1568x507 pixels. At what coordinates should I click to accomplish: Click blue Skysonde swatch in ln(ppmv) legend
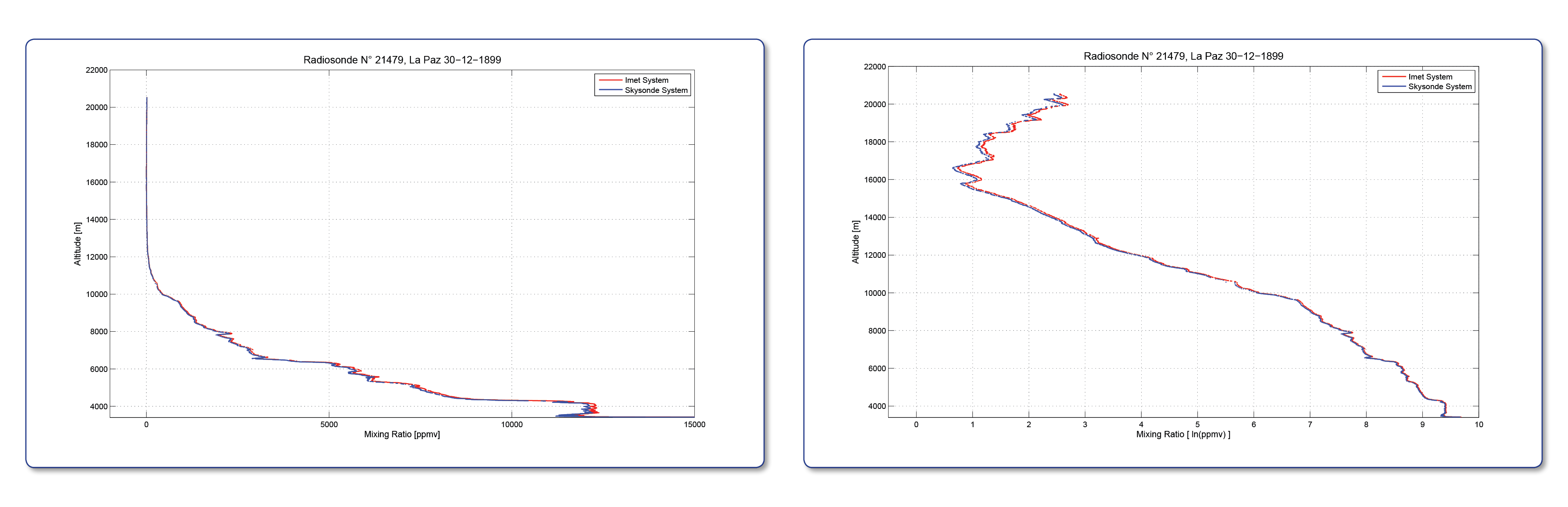[1393, 86]
